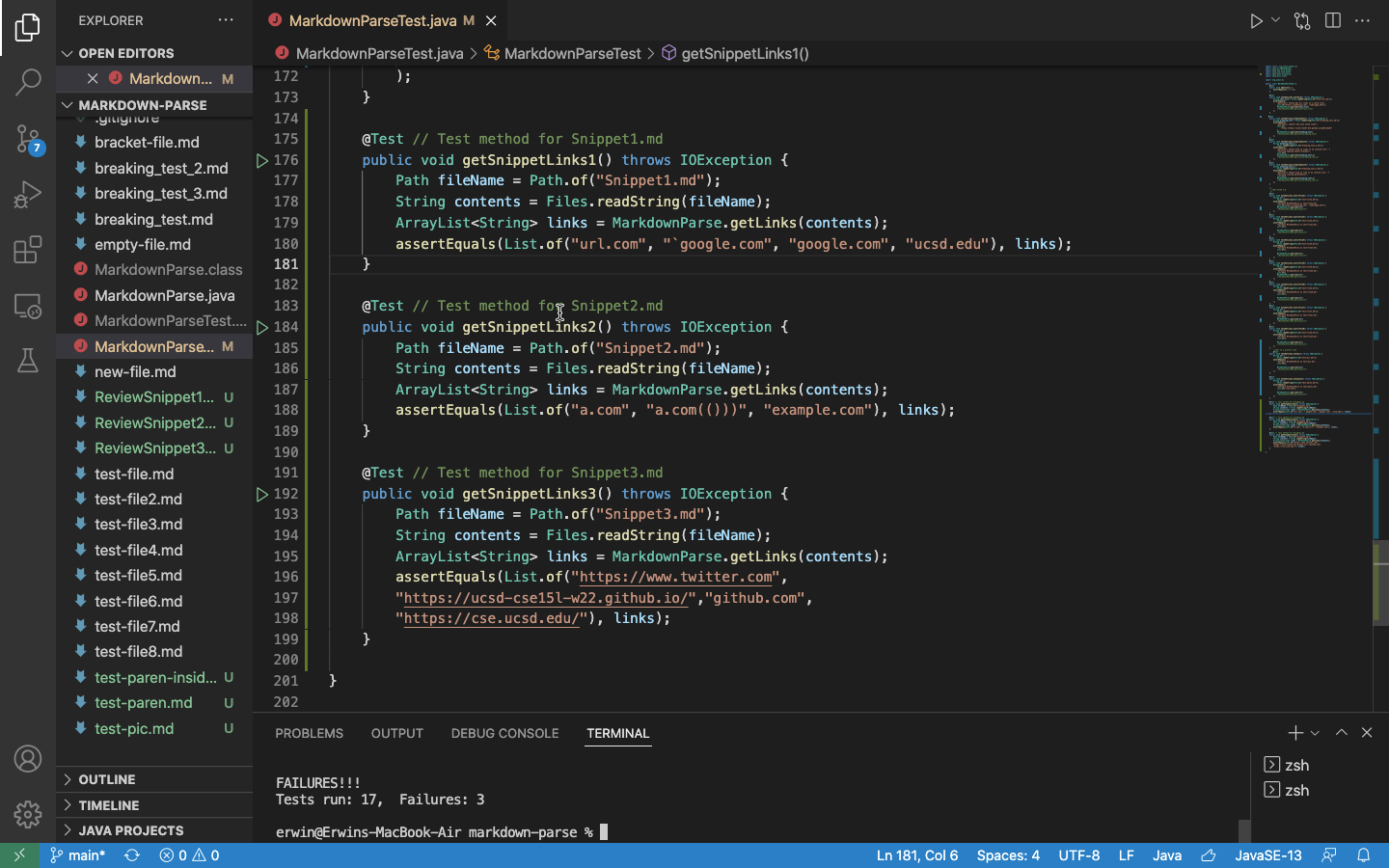Open the Run dropdown arrow beside play button
This screenshot has width=1389, height=868.
click(x=1275, y=20)
